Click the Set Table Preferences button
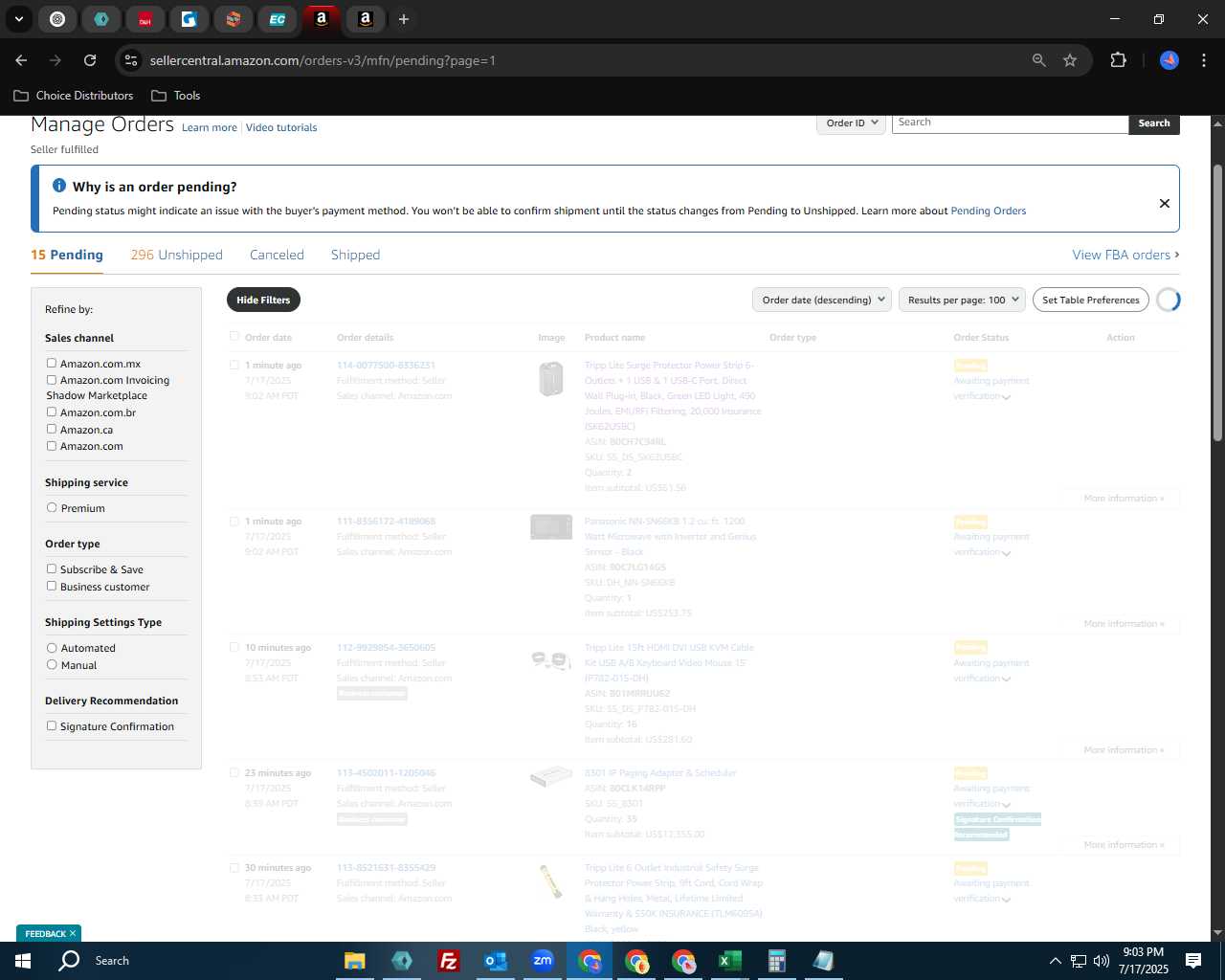The image size is (1225, 980). (1091, 300)
